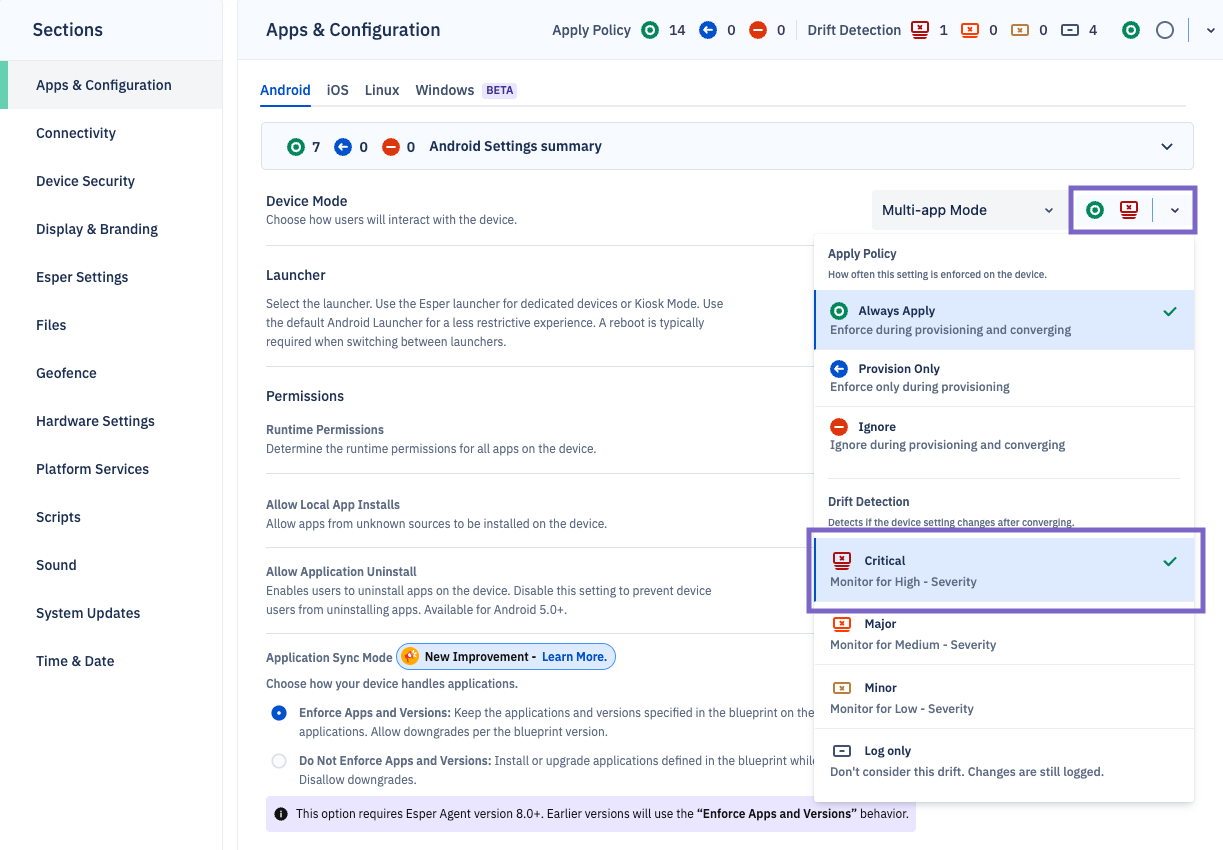Click info icon in Esper Agent notice
The height and width of the screenshot is (850, 1223).
281,814
